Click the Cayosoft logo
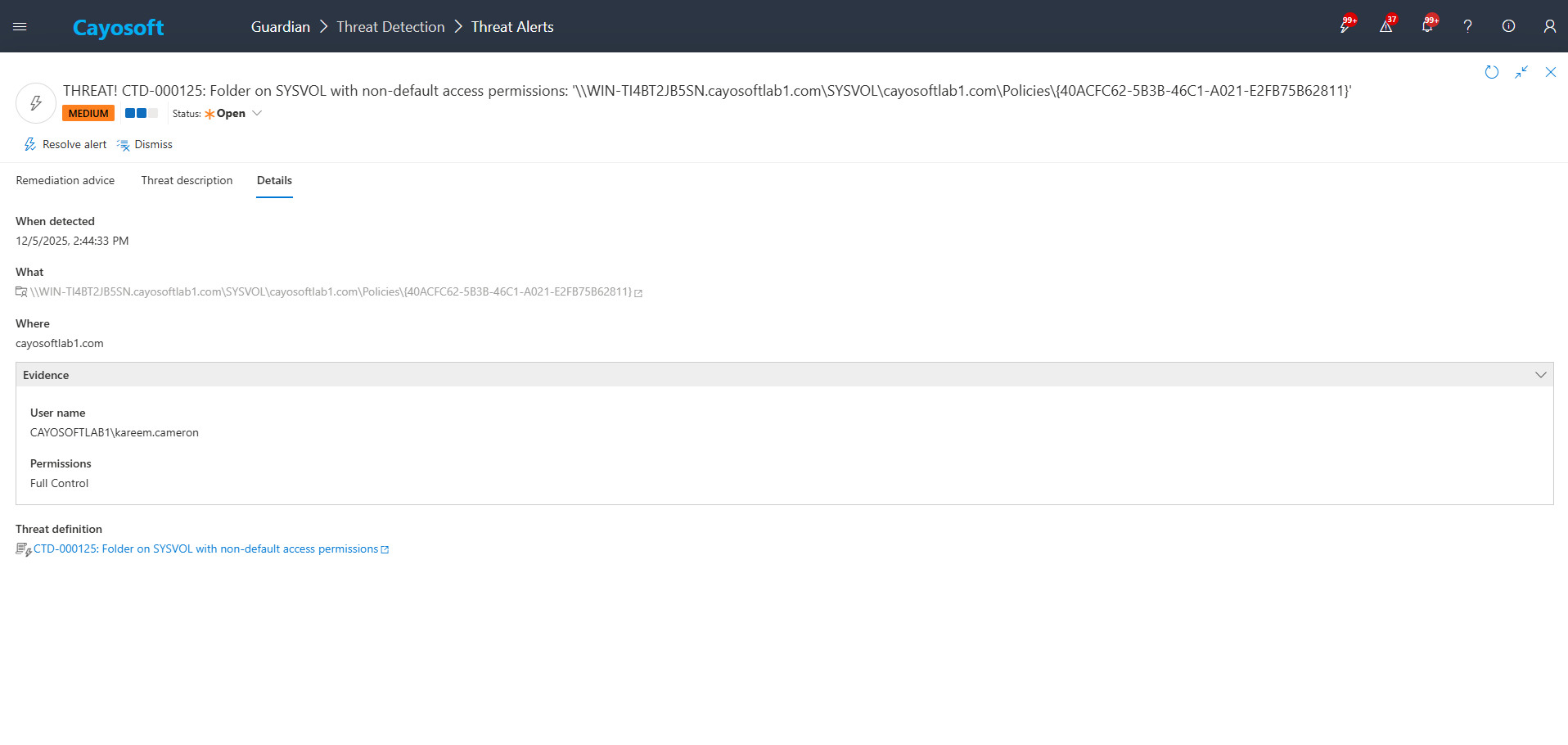This screenshot has height=745, width=1568. [119, 28]
